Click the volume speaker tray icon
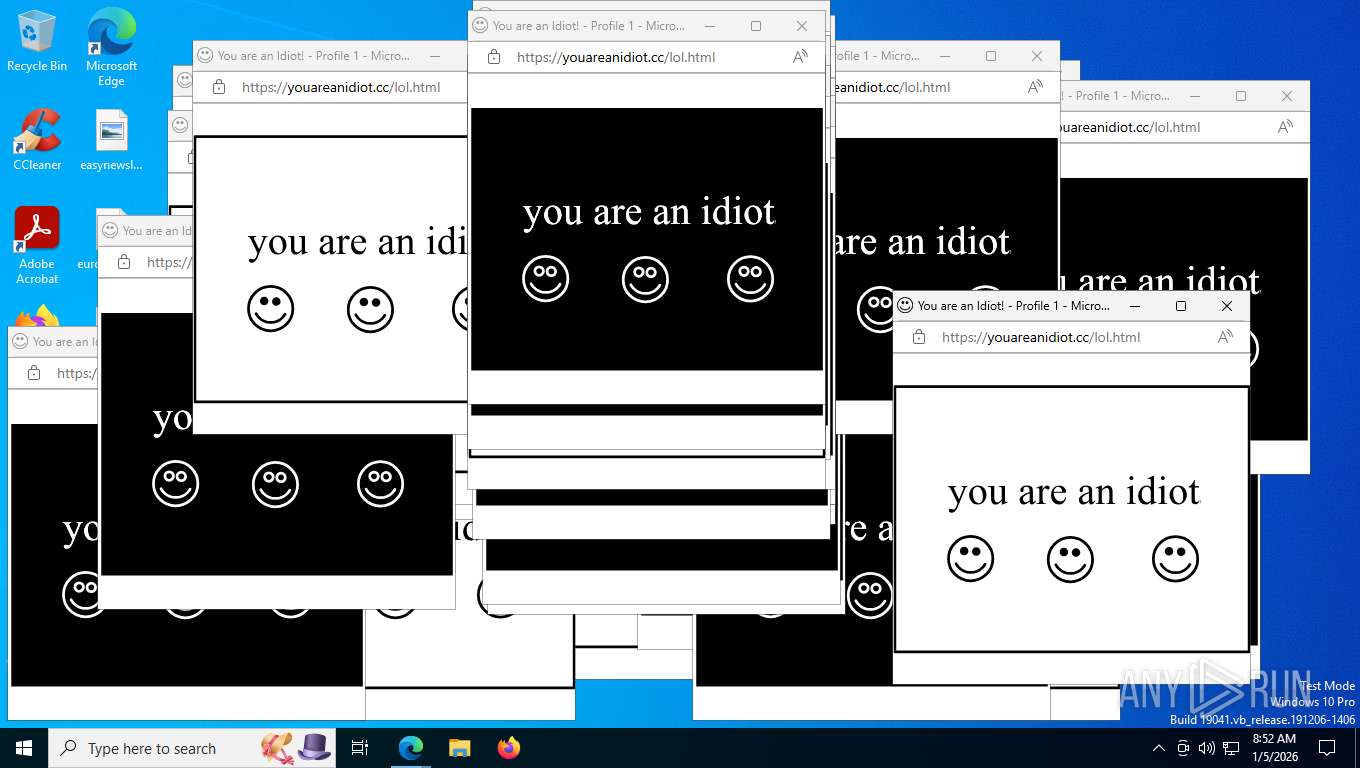 [1207, 748]
